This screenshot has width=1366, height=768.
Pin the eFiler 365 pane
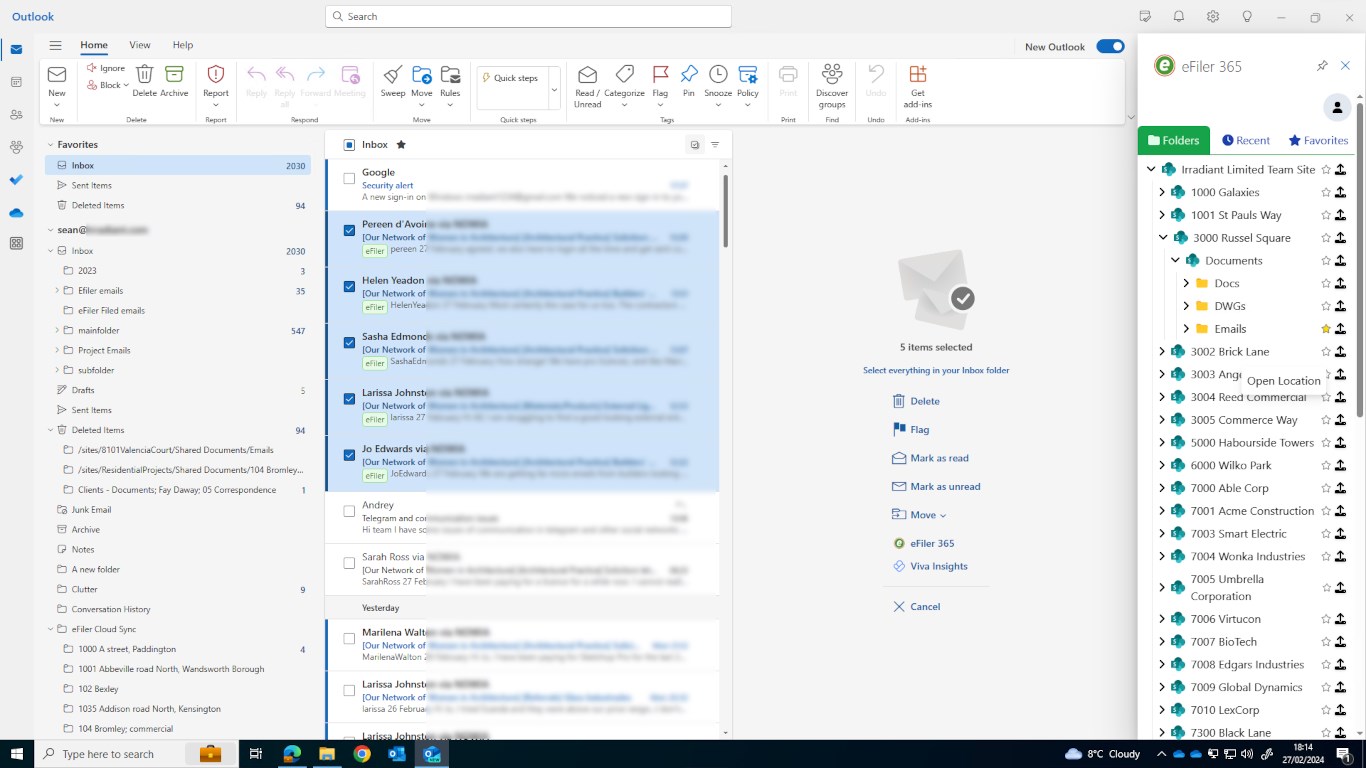click(x=1322, y=66)
